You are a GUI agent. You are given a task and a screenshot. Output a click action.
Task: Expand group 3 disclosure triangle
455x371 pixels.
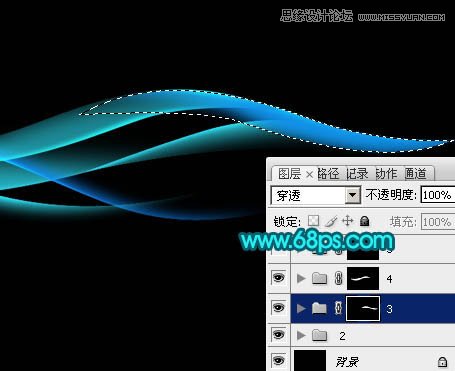[301, 308]
